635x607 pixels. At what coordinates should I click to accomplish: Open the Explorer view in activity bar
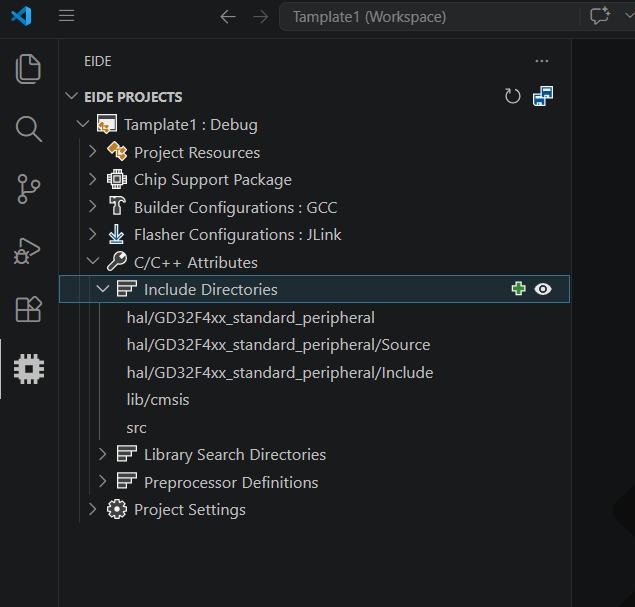28,69
